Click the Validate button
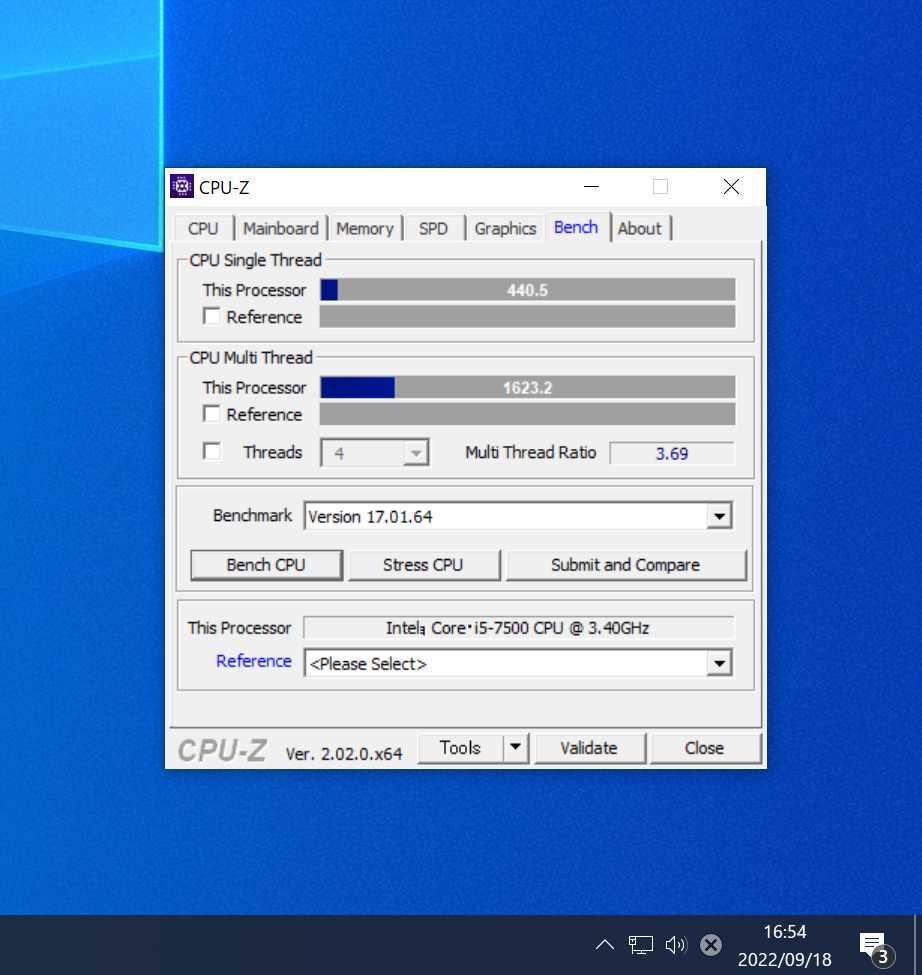922x975 pixels. (x=589, y=747)
